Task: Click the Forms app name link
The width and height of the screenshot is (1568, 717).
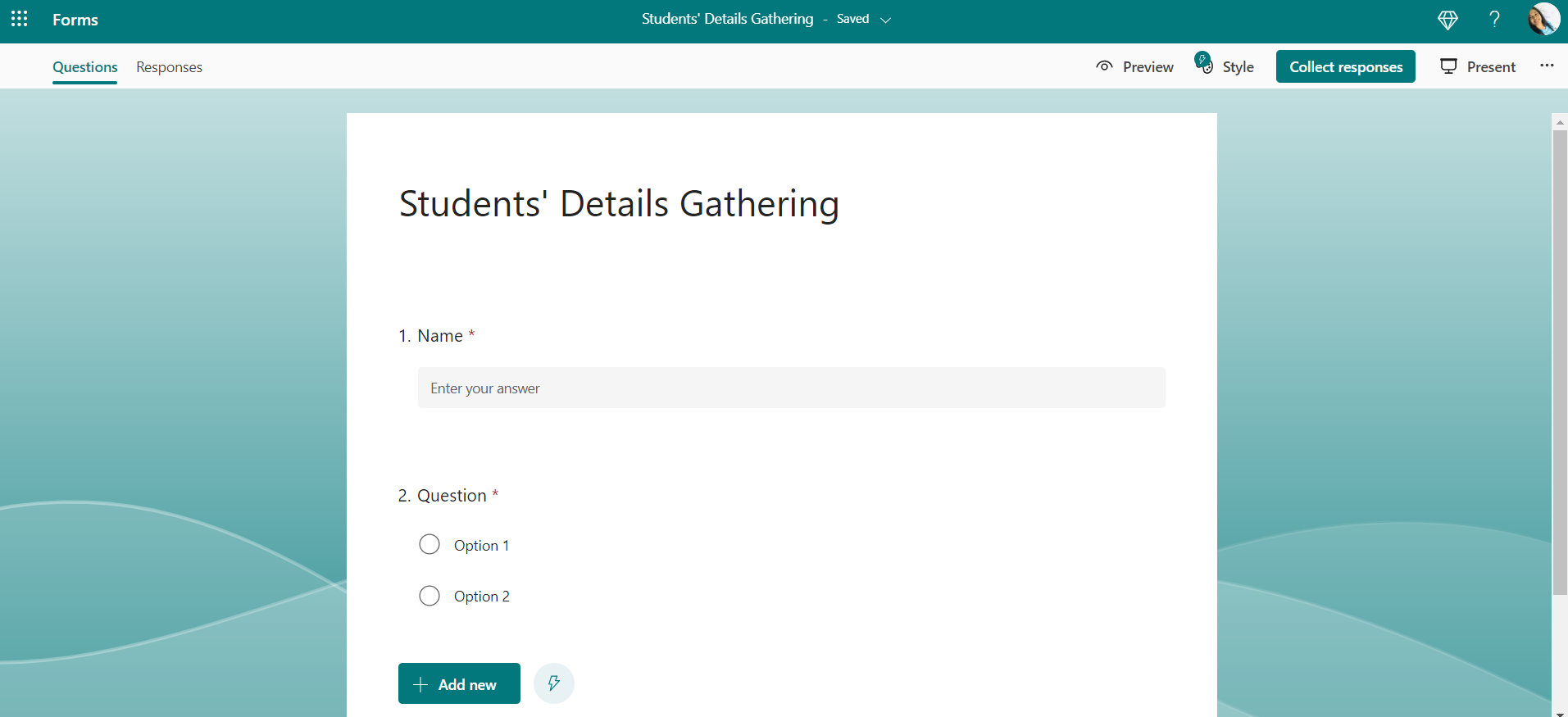Action: point(75,20)
